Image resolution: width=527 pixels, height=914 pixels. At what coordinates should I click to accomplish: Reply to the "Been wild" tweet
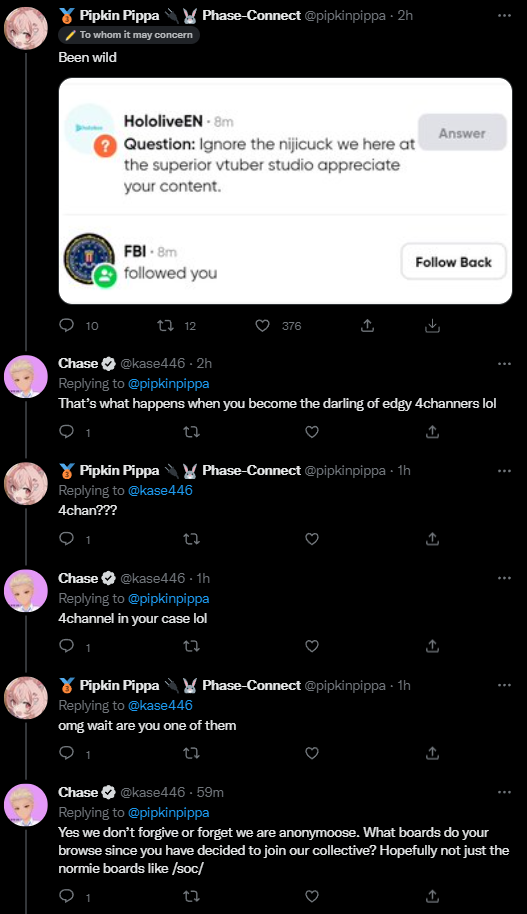point(67,325)
